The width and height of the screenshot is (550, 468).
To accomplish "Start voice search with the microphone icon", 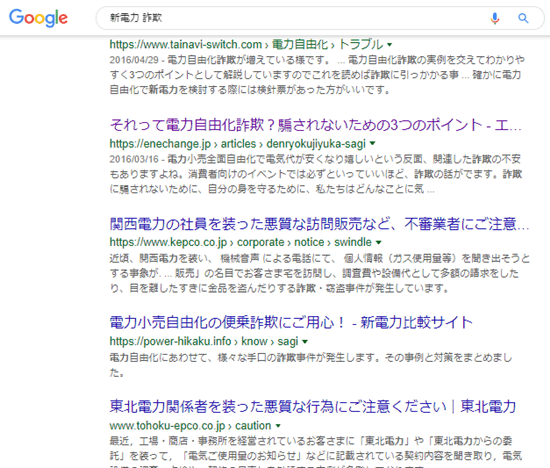I will point(495,18).
